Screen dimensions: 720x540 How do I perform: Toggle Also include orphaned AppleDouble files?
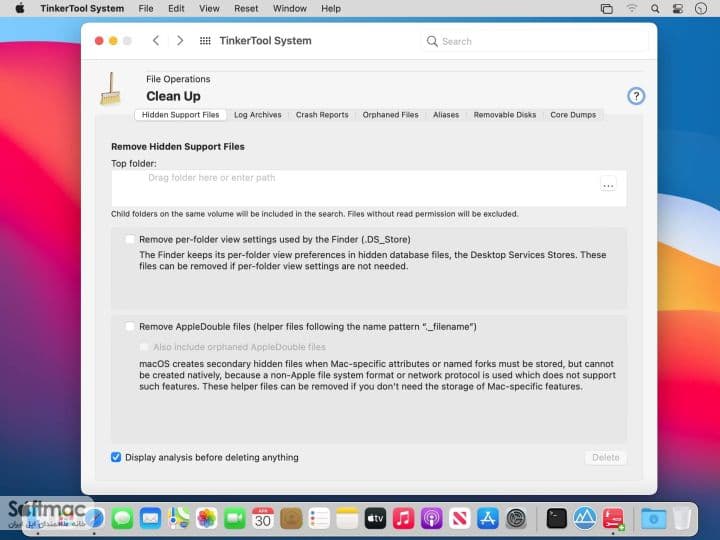tap(144, 347)
